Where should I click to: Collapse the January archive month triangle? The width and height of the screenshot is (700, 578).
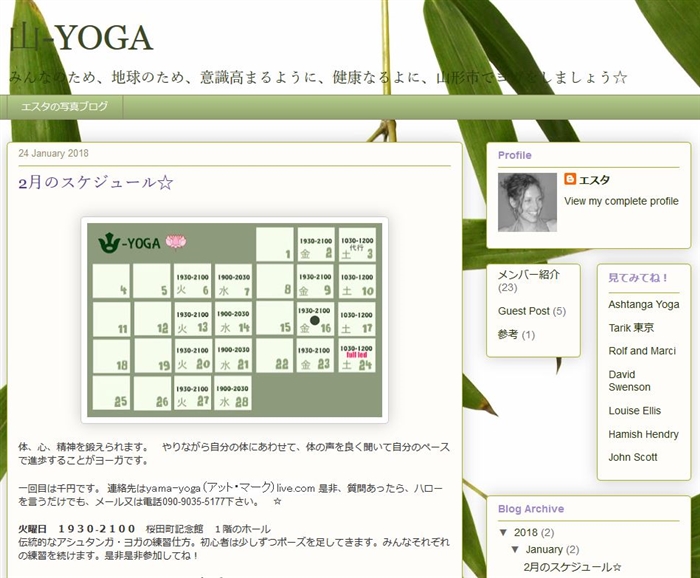[515, 549]
